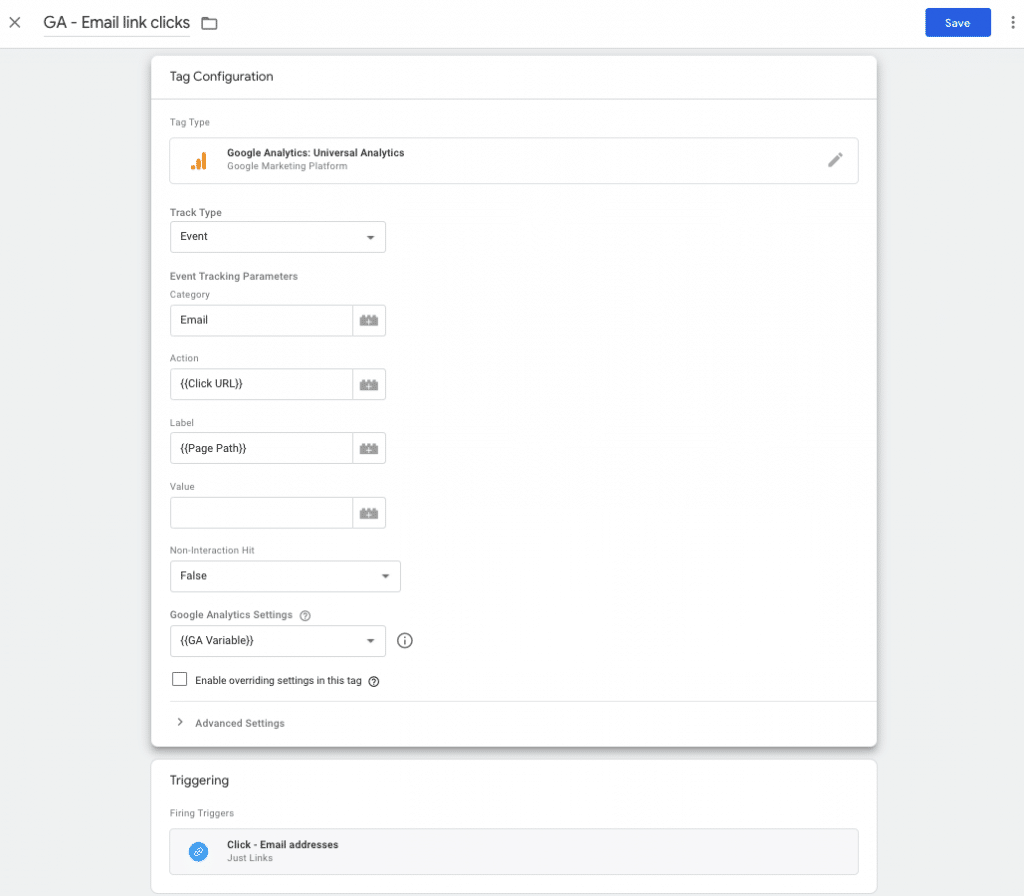Open help for Google Analytics Settings
1024x896 pixels.
coord(305,615)
